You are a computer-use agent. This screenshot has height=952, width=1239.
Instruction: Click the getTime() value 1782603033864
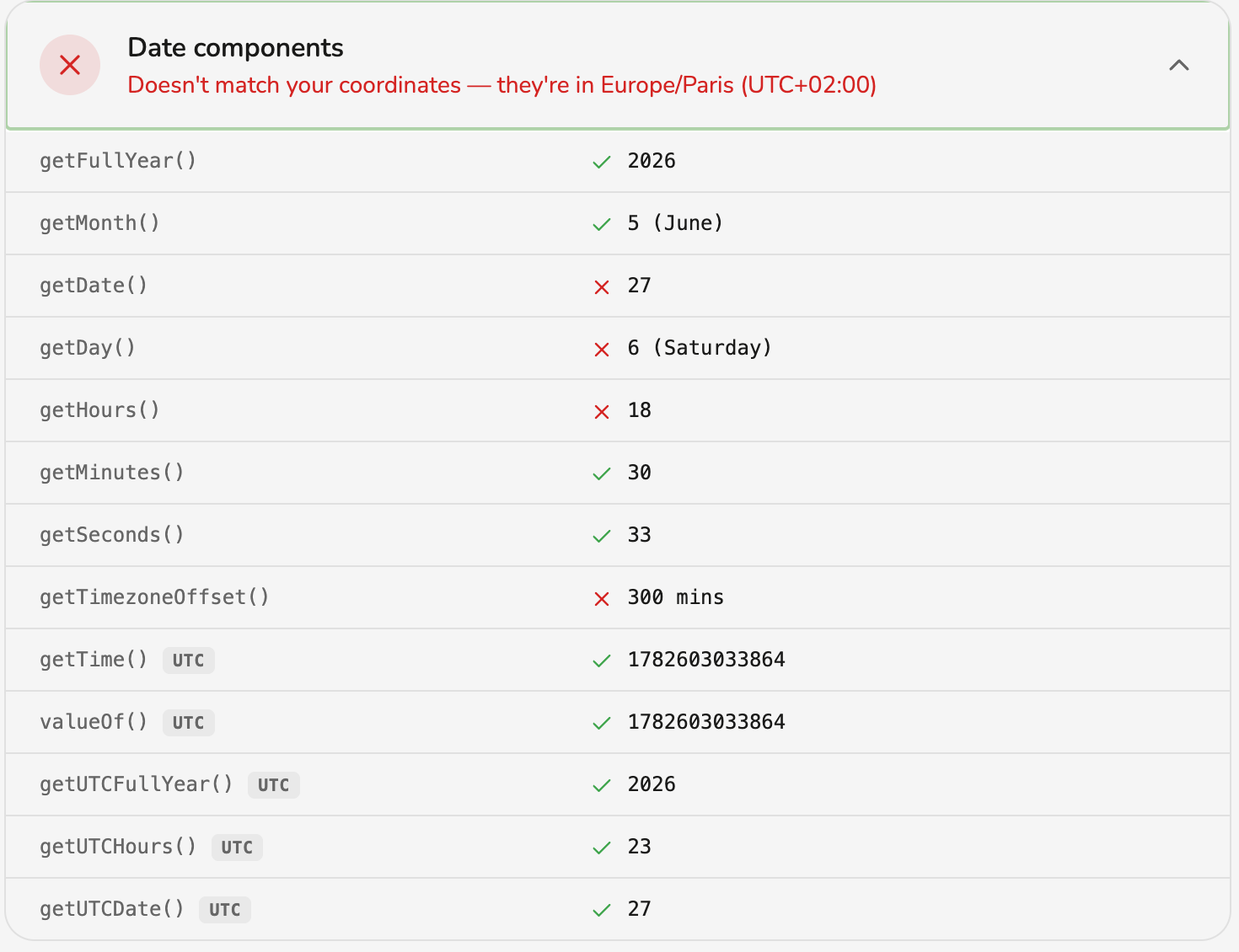[706, 660]
